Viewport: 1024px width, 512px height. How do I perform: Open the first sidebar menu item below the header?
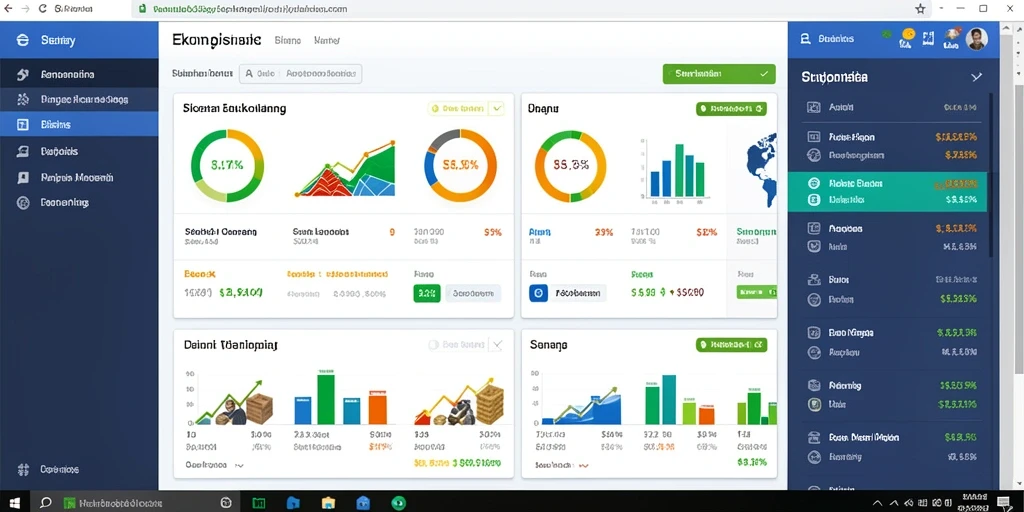point(79,74)
